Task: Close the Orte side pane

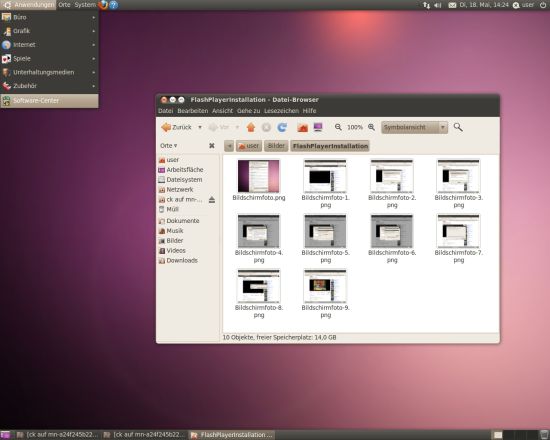Action: [x=212, y=146]
